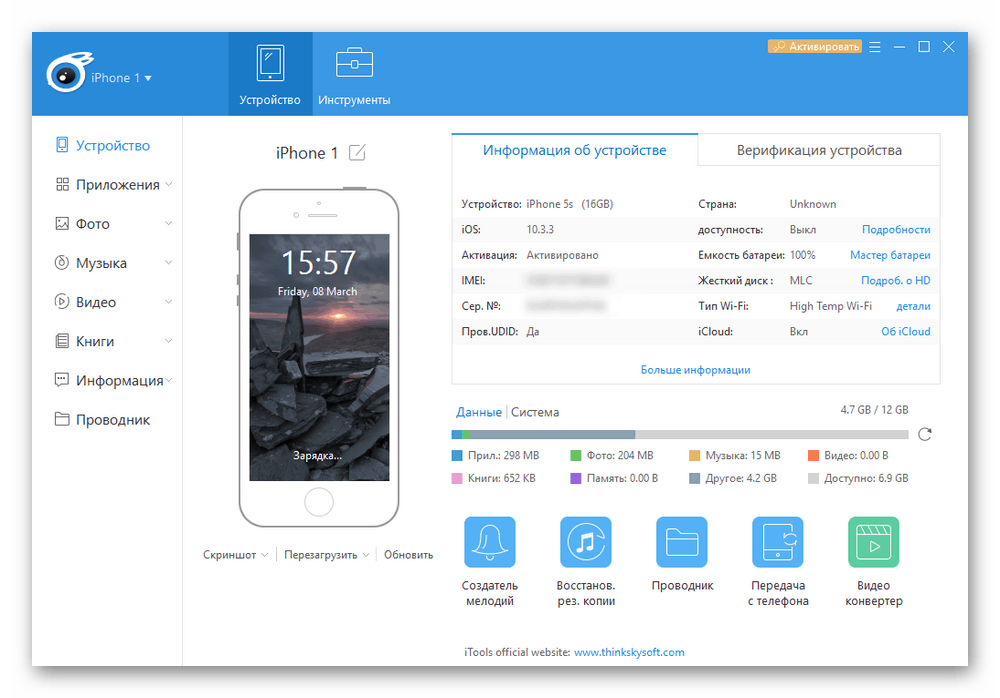Open the Мастер батареи link

pos(890,255)
